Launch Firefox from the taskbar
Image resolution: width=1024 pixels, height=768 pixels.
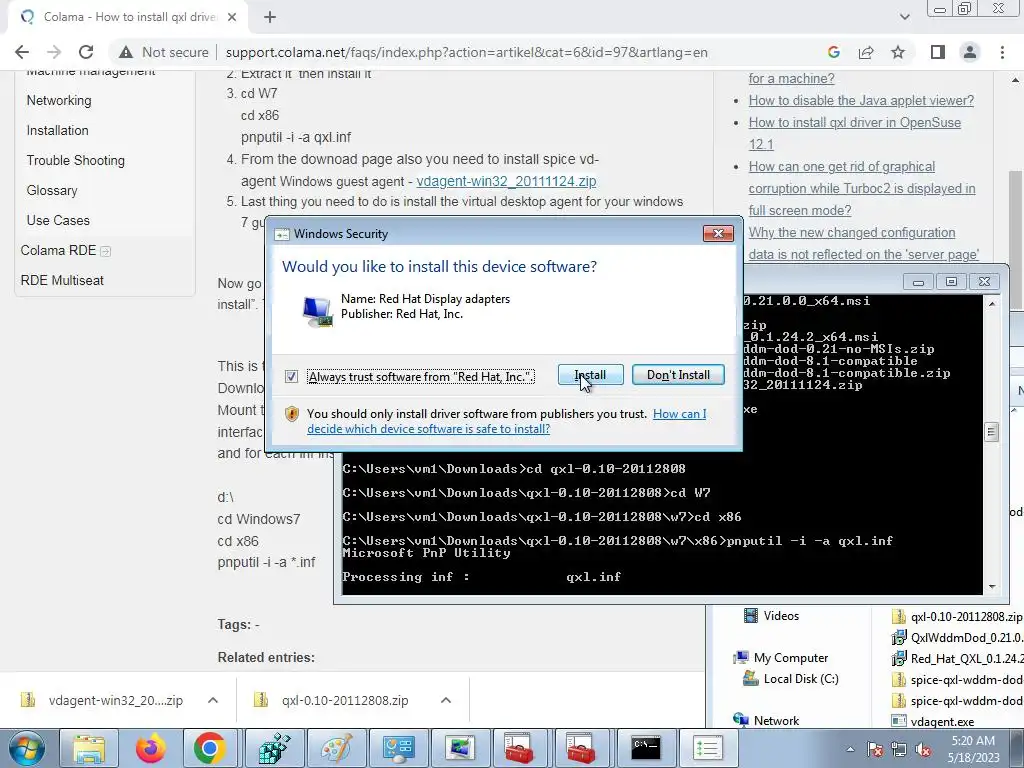[x=150, y=748]
